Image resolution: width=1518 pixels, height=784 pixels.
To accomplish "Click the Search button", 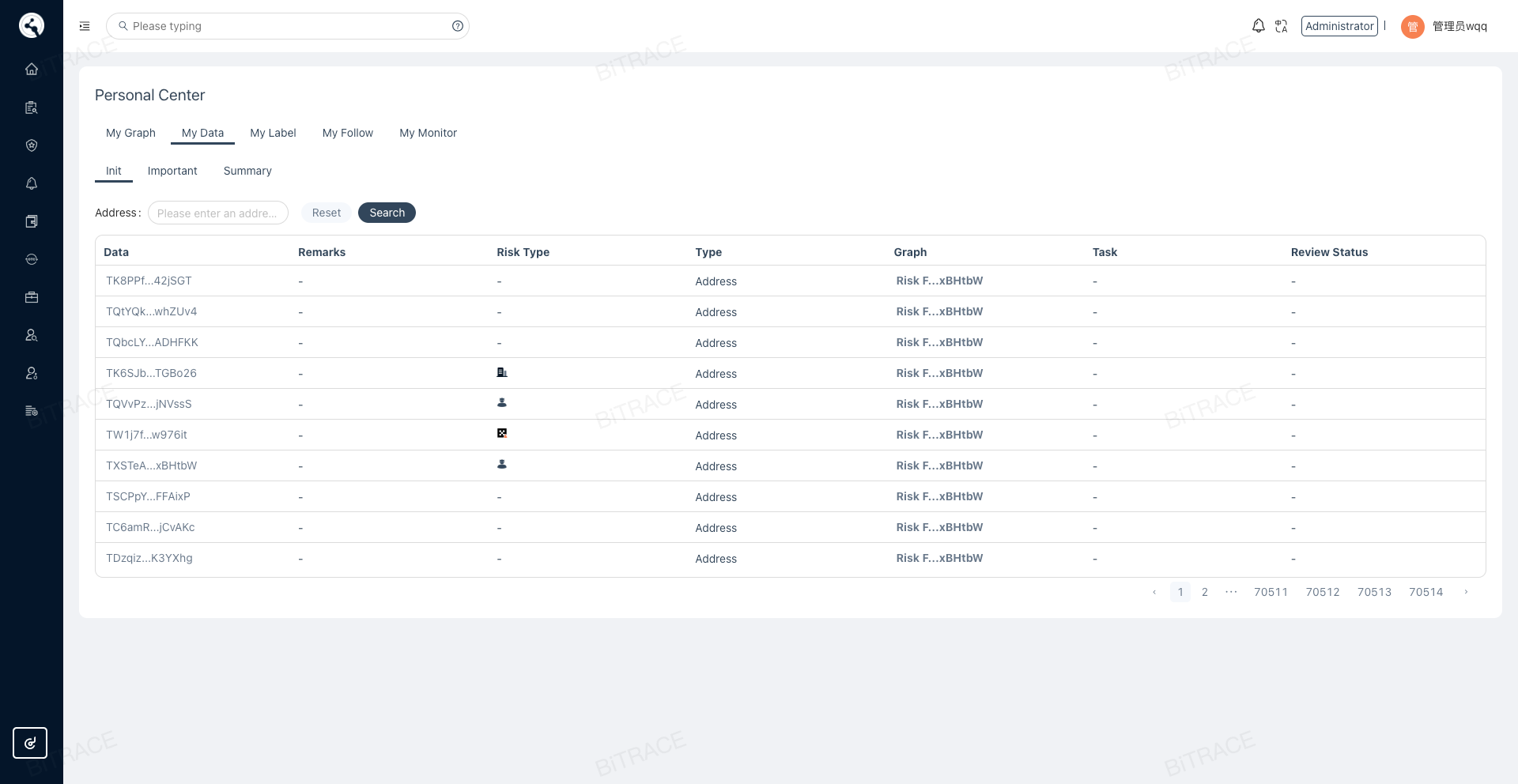I will [387, 213].
